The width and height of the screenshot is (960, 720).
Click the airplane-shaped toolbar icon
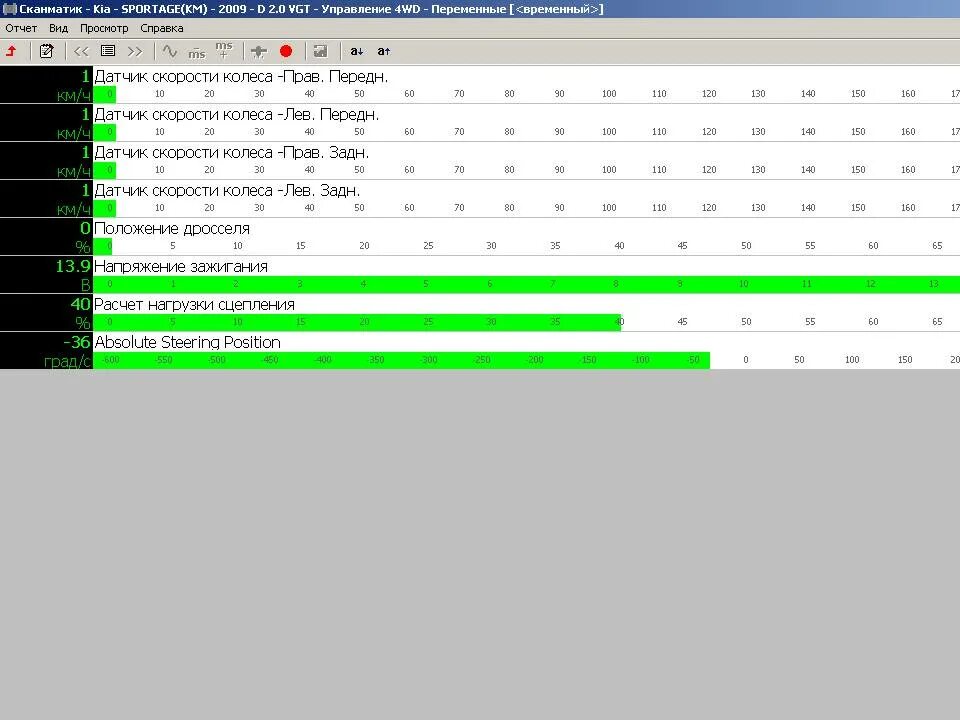coord(259,52)
